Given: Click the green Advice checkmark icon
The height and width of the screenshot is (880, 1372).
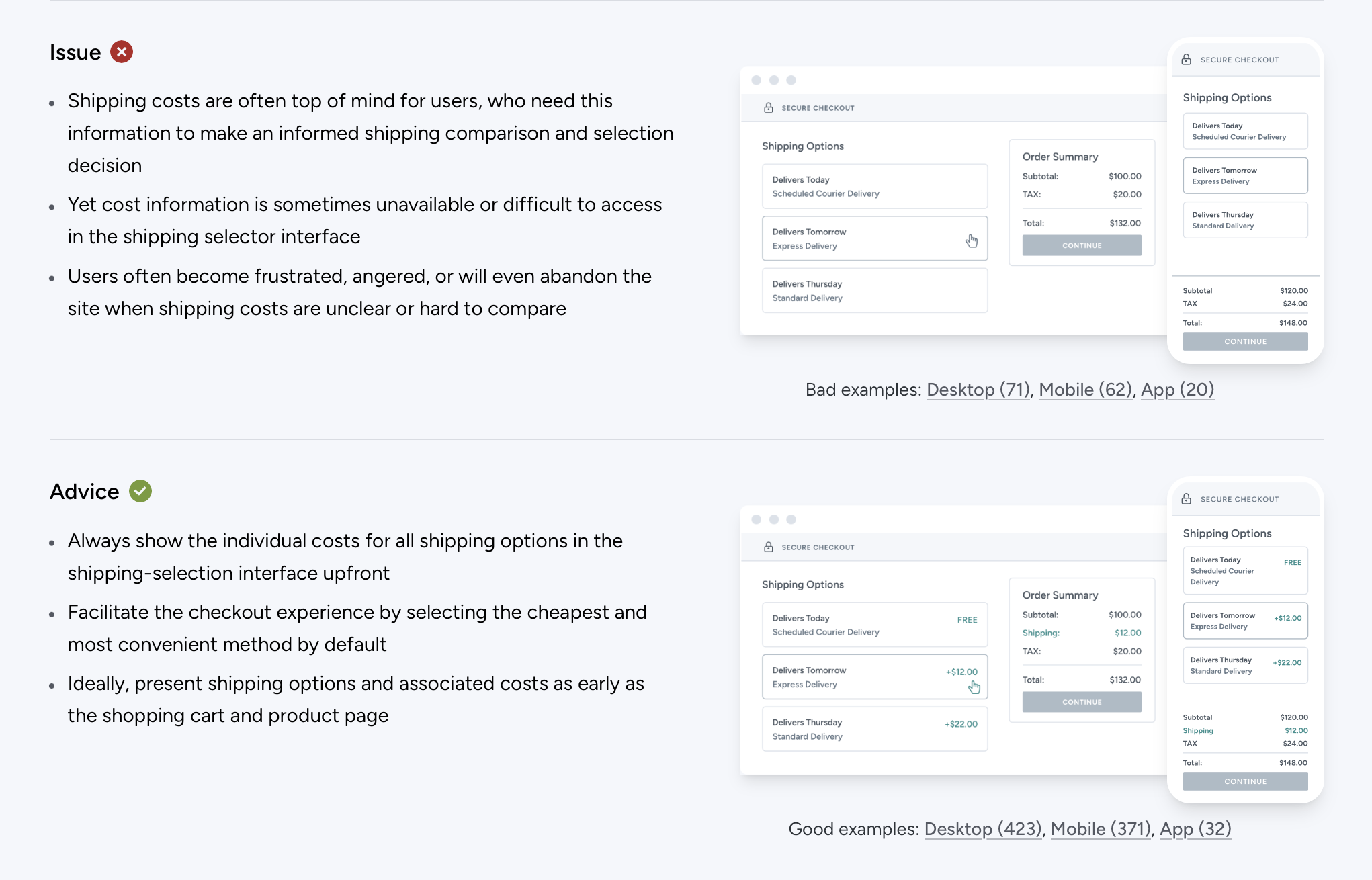Looking at the screenshot, I should 140,492.
